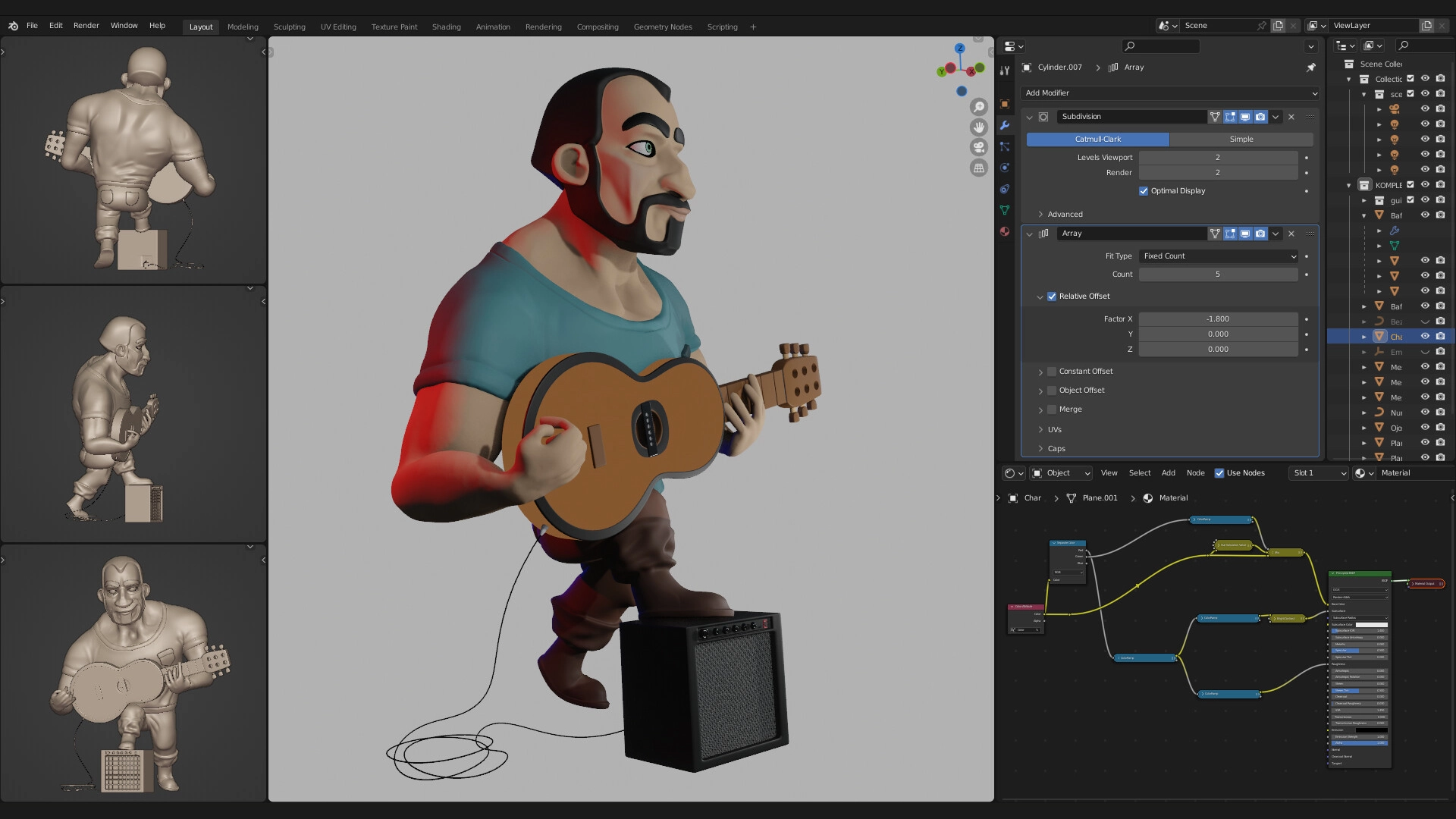Open the Object node type dropdown
Screen dimensions: 1456x819
[x=1061, y=473]
